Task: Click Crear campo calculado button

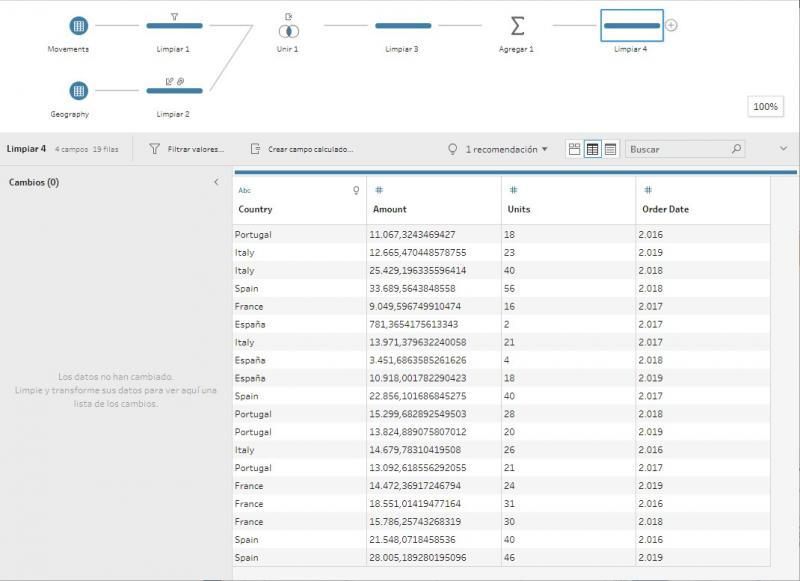Action: coord(301,149)
